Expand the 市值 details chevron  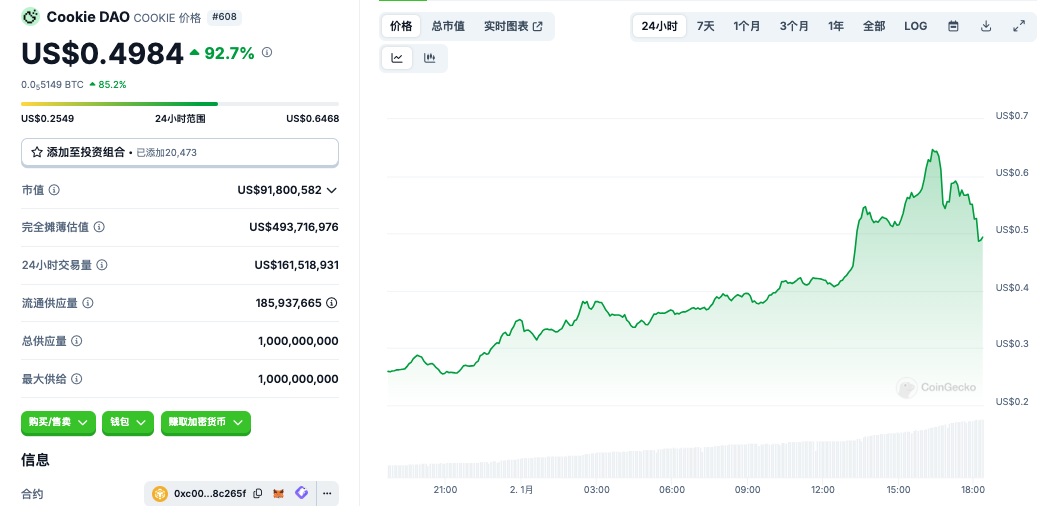click(332, 190)
